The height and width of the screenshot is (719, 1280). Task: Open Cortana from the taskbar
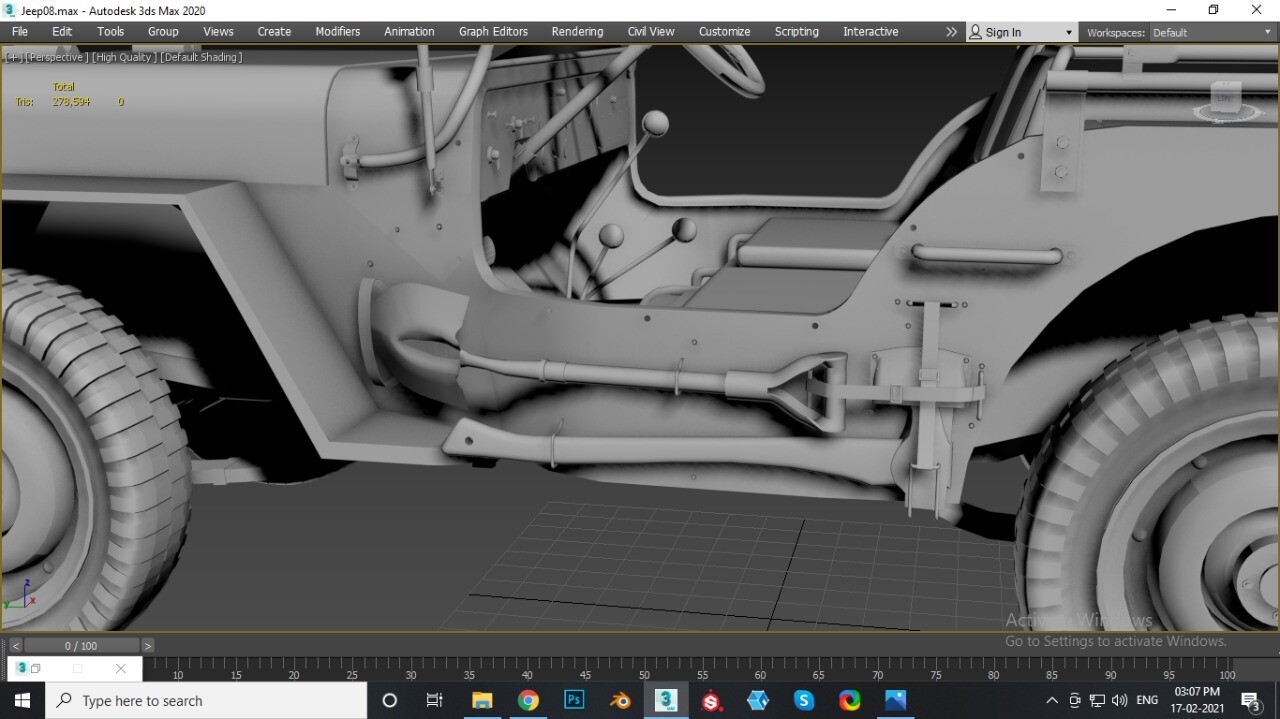tap(390, 701)
